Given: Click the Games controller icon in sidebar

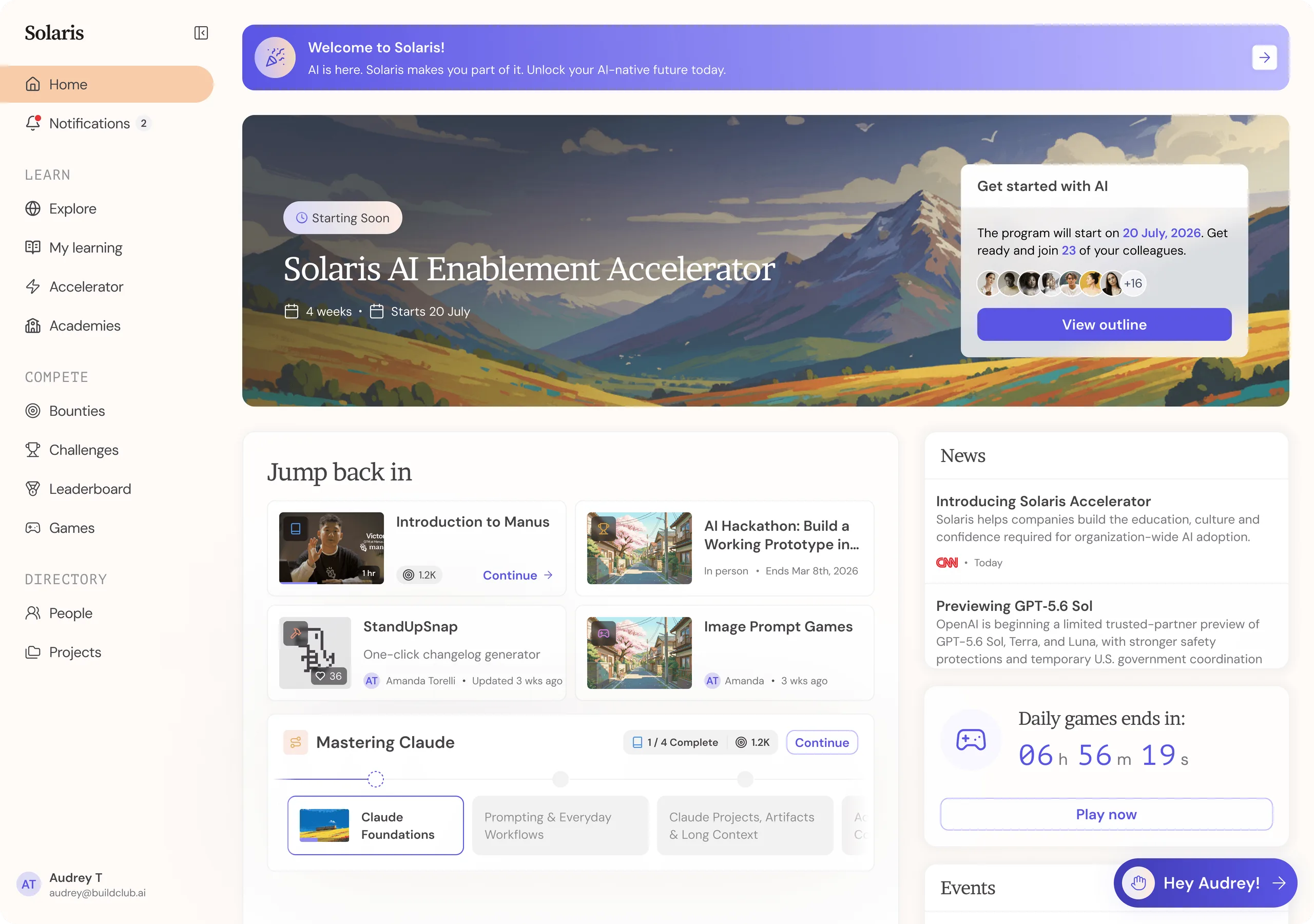Looking at the screenshot, I should [x=33, y=527].
